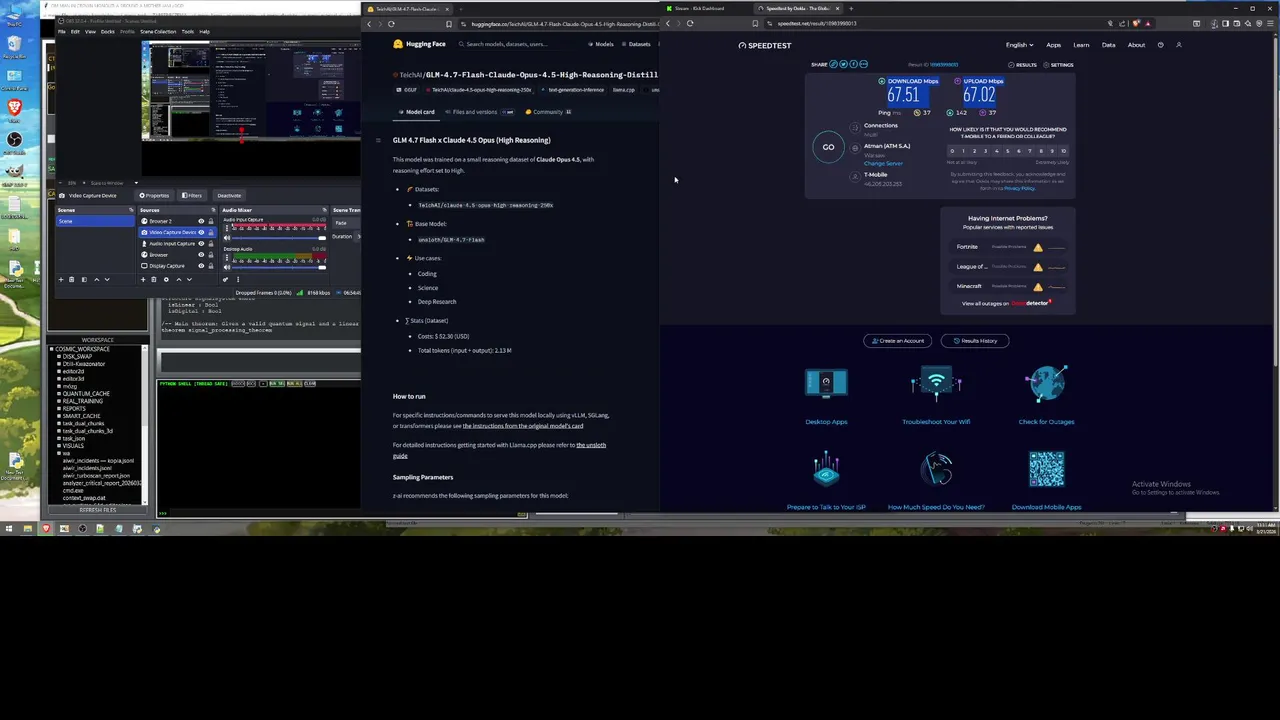
Task: Select rating 0 in T-Mobile recommendation scale
Action: pos(952,151)
